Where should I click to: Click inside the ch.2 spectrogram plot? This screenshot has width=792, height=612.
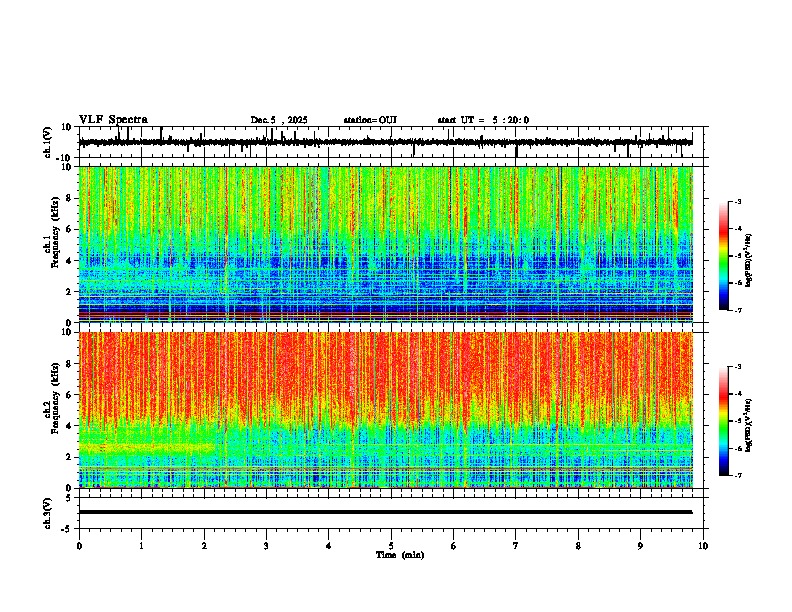pos(386,410)
